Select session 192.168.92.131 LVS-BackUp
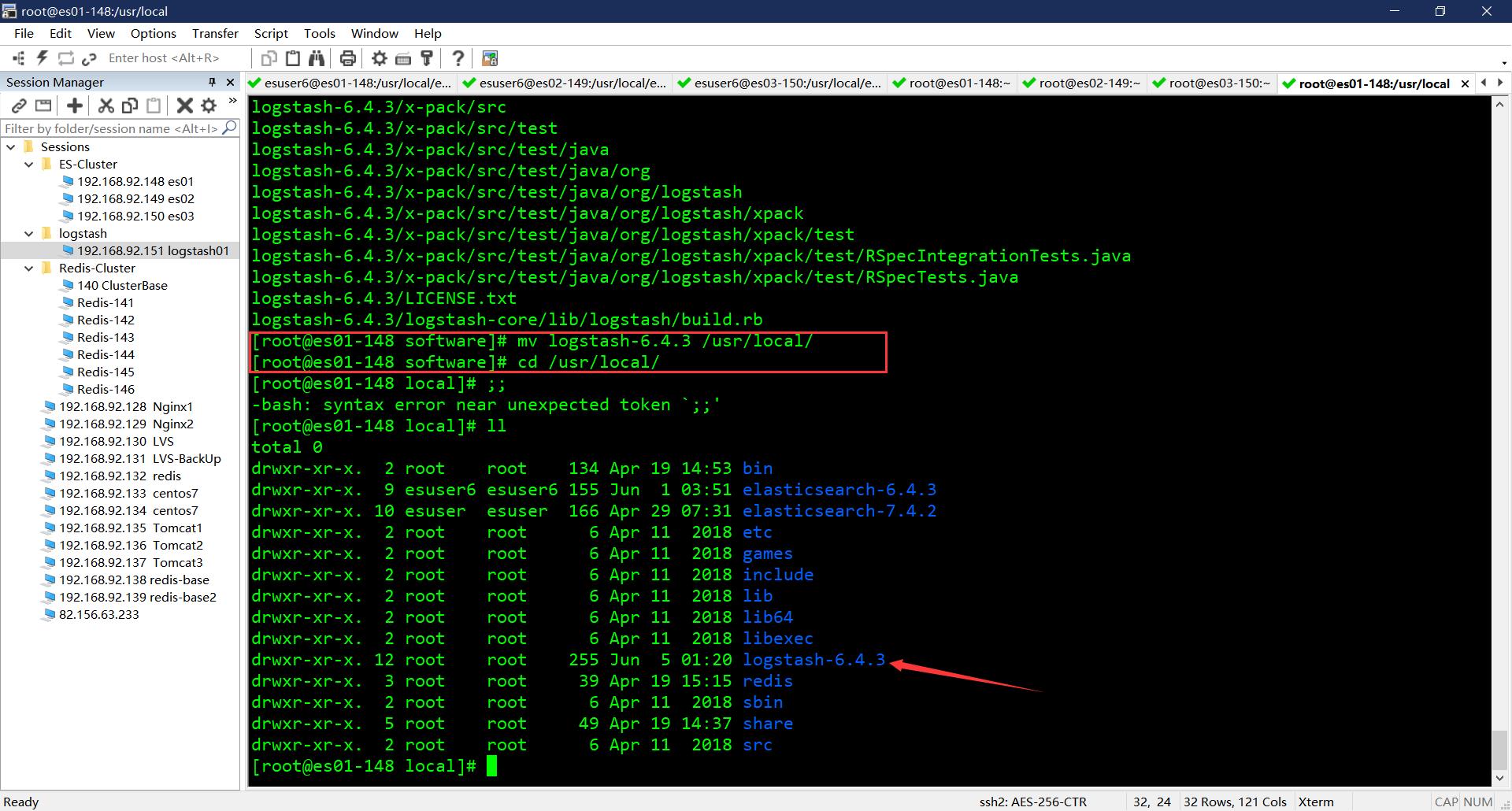1512x811 pixels. 140,459
